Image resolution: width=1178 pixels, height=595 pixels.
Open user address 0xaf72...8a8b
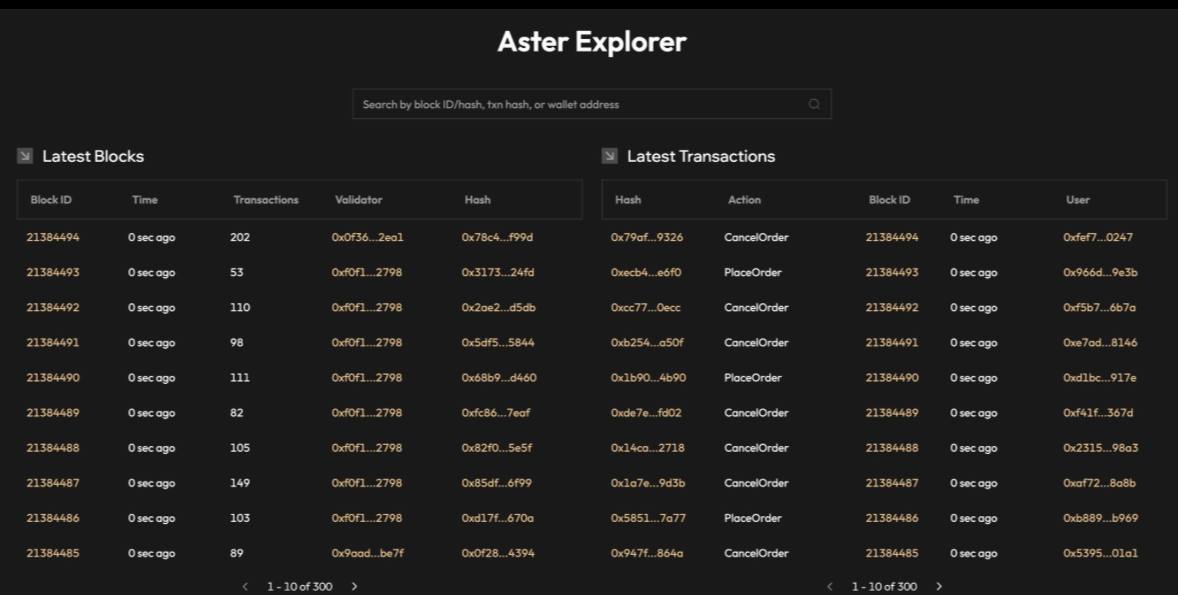tap(1099, 482)
